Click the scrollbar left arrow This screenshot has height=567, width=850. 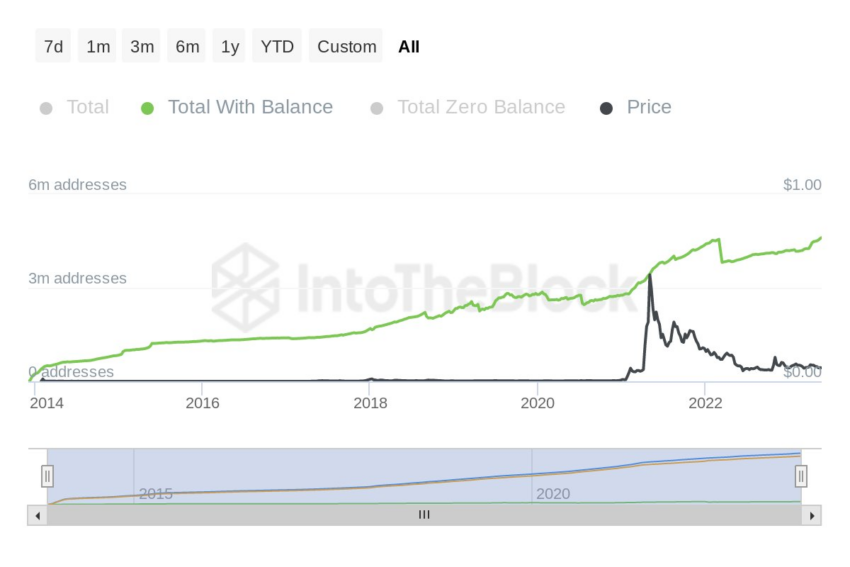(37, 516)
